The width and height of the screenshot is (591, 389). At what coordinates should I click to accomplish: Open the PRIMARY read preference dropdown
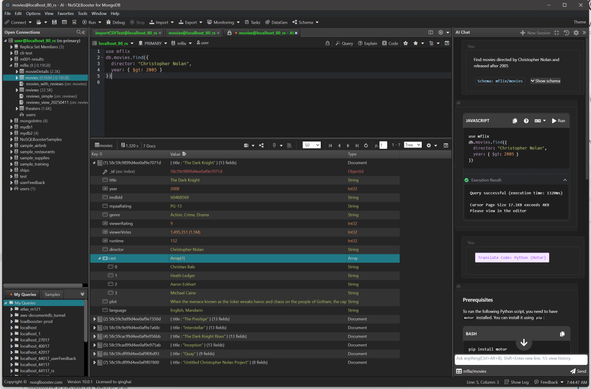click(153, 43)
